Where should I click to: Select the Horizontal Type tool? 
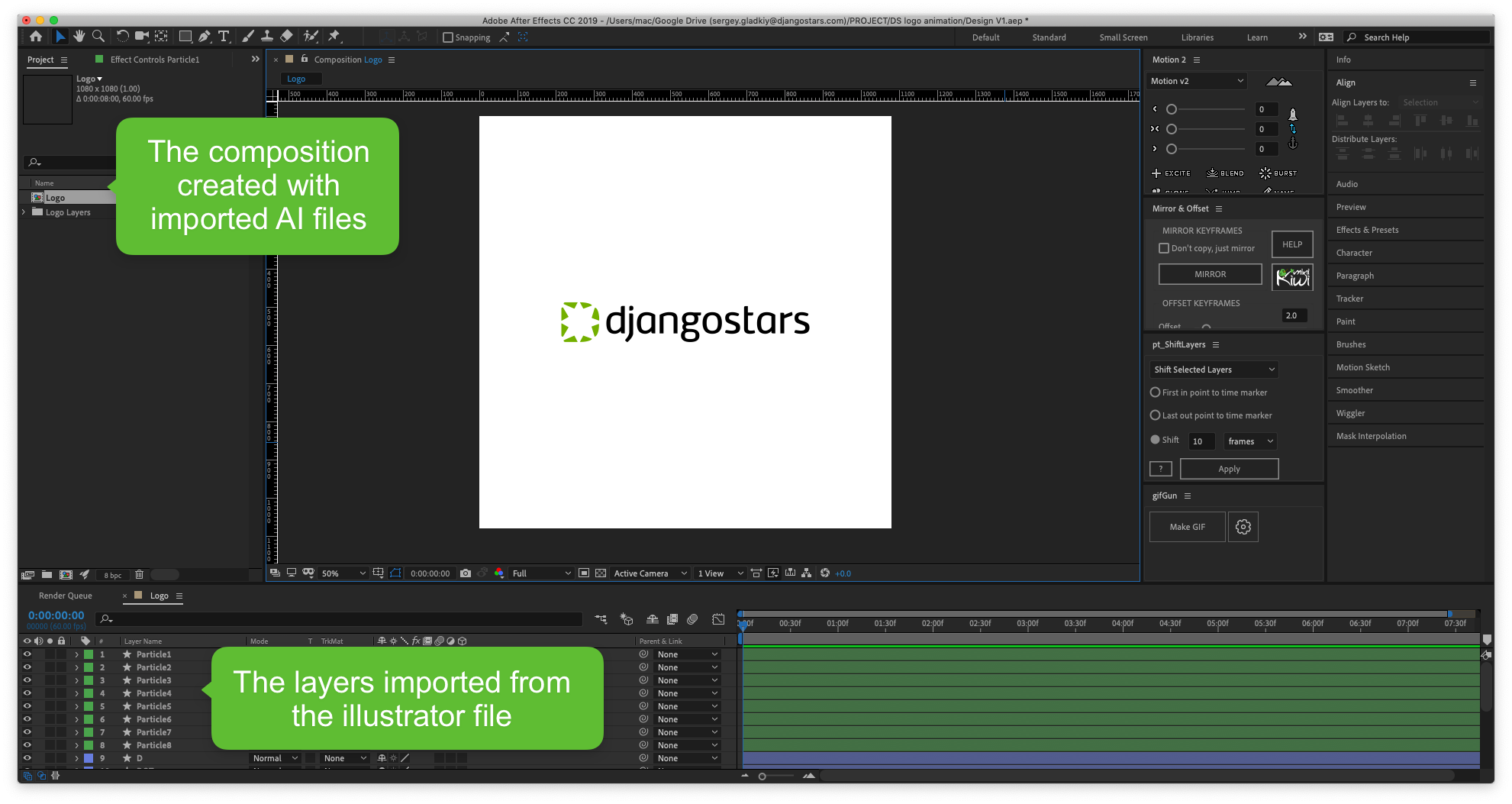tap(224, 36)
